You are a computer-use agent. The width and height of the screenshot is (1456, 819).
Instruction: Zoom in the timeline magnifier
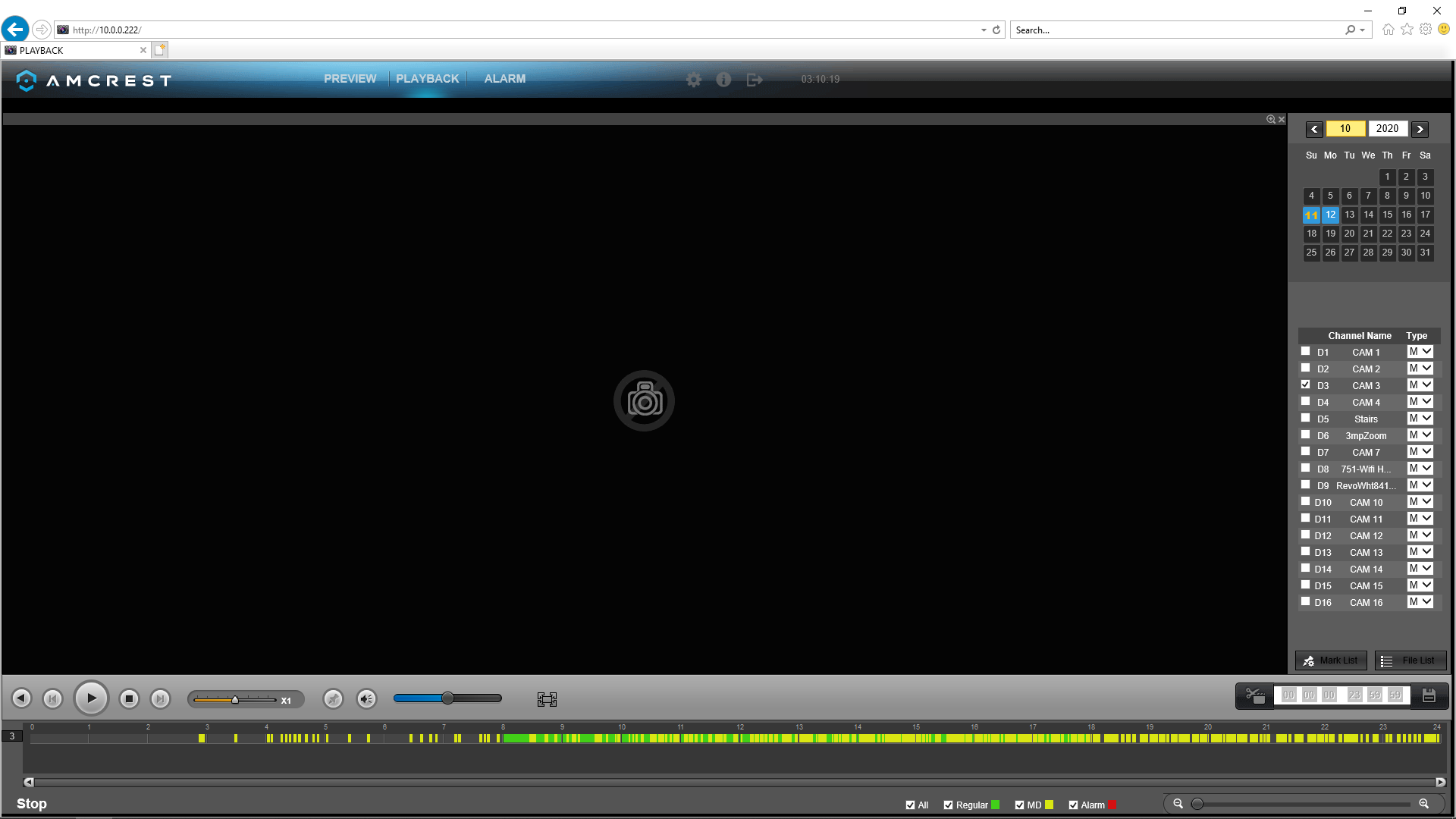click(1424, 804)
